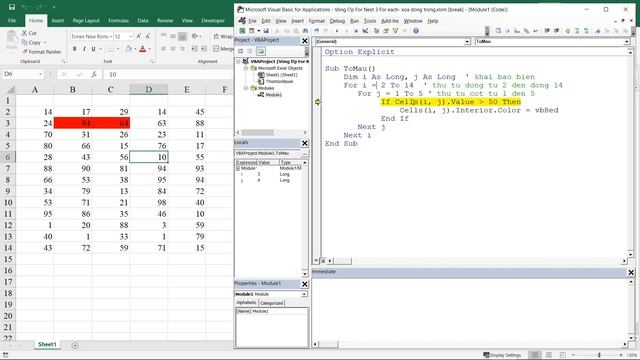The image size is (640, 360).
Task: Open the (General) object dropdown
Action: 467,42
